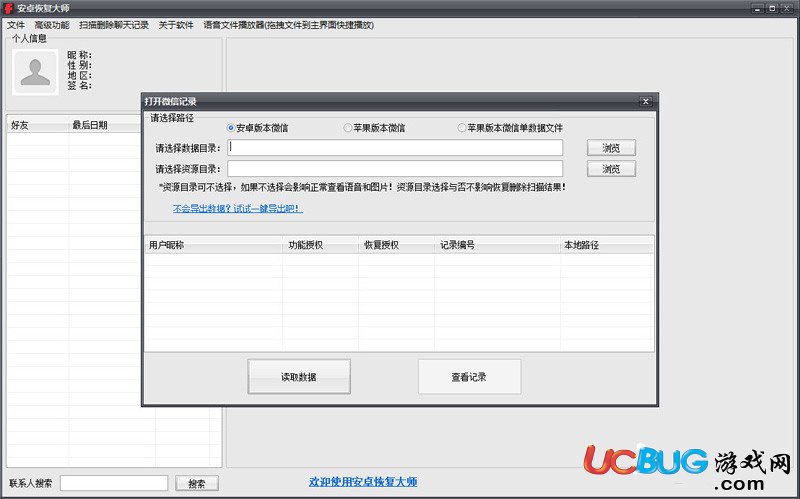Click the 搜索 button
Viewport: 800px width, 499px height.
tap(197, 483)
